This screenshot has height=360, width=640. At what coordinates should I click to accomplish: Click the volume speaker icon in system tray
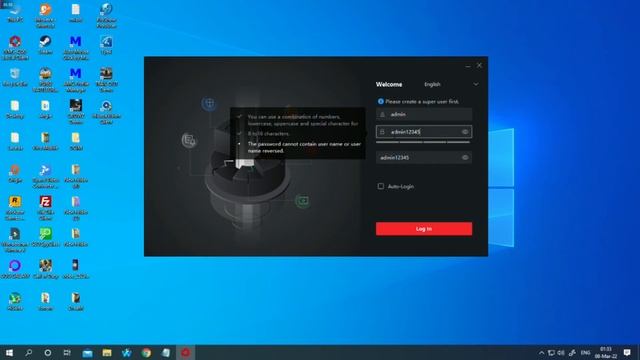[561, 353]
